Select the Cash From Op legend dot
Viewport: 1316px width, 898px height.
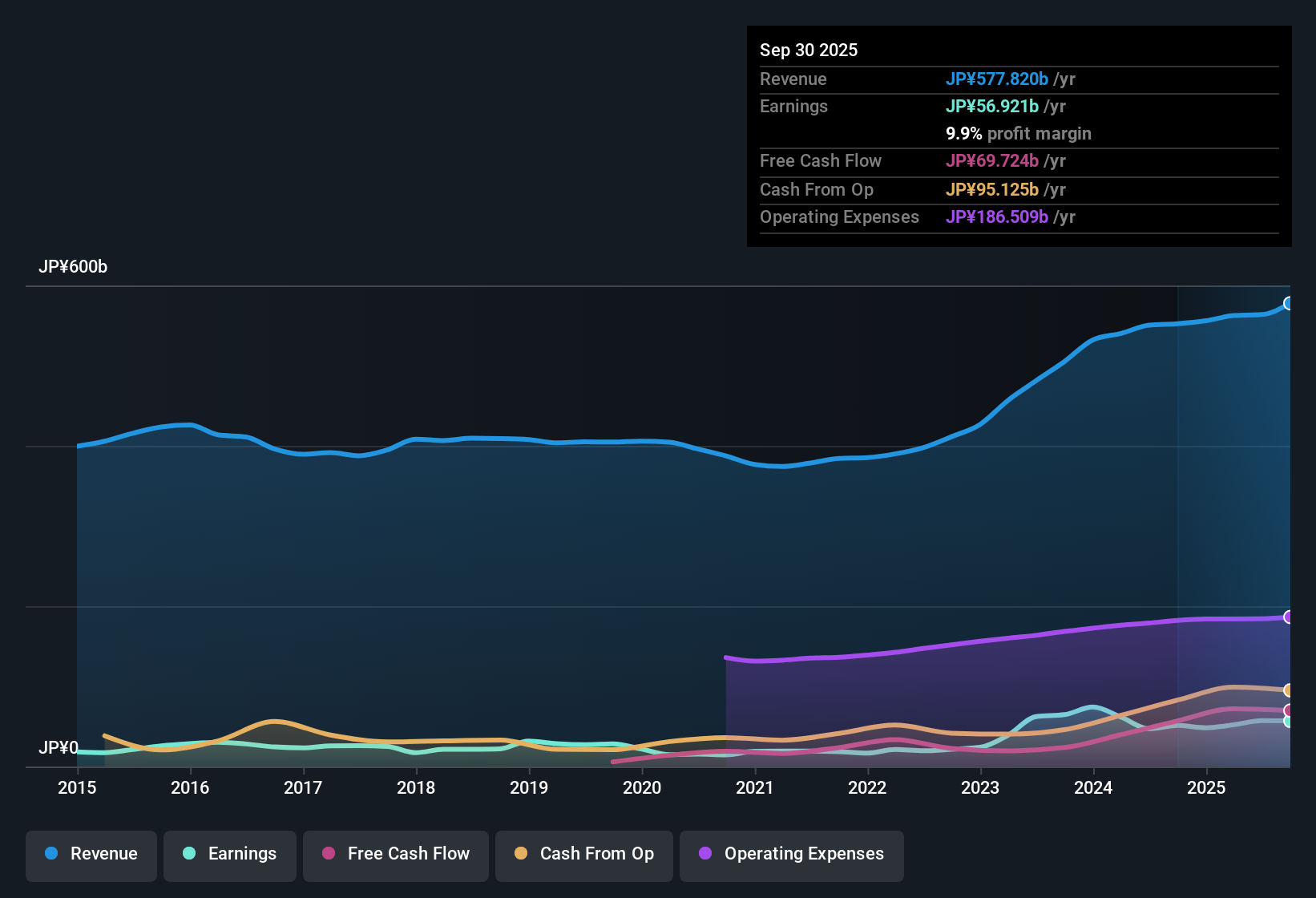pos(521,854)
